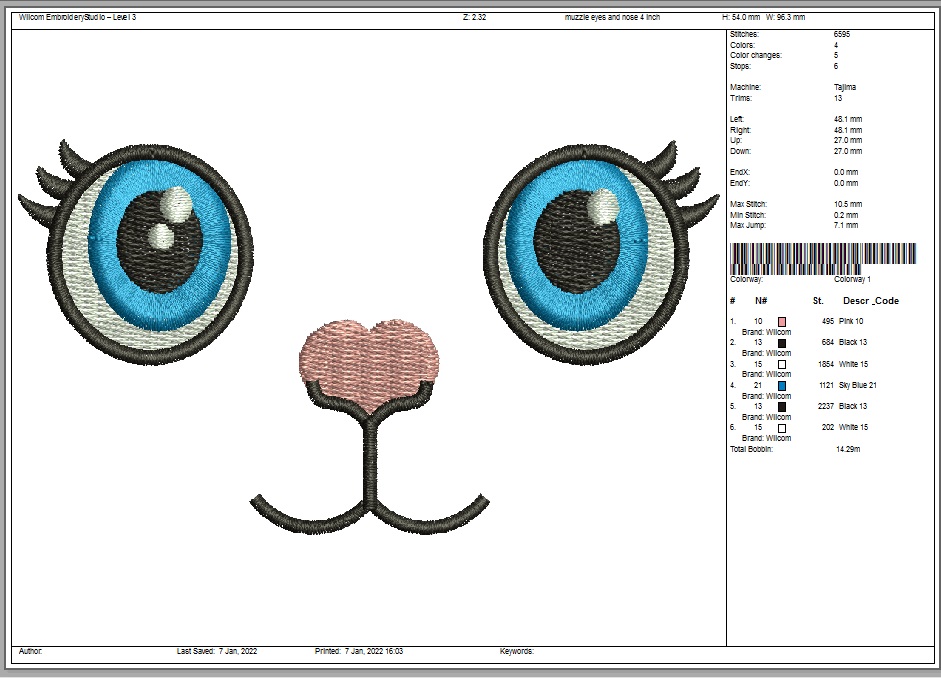The height and width of the screenshot is (679, 941).
Task: Click the Wilcom EmbroideryStudio title text
Action: 77,18
